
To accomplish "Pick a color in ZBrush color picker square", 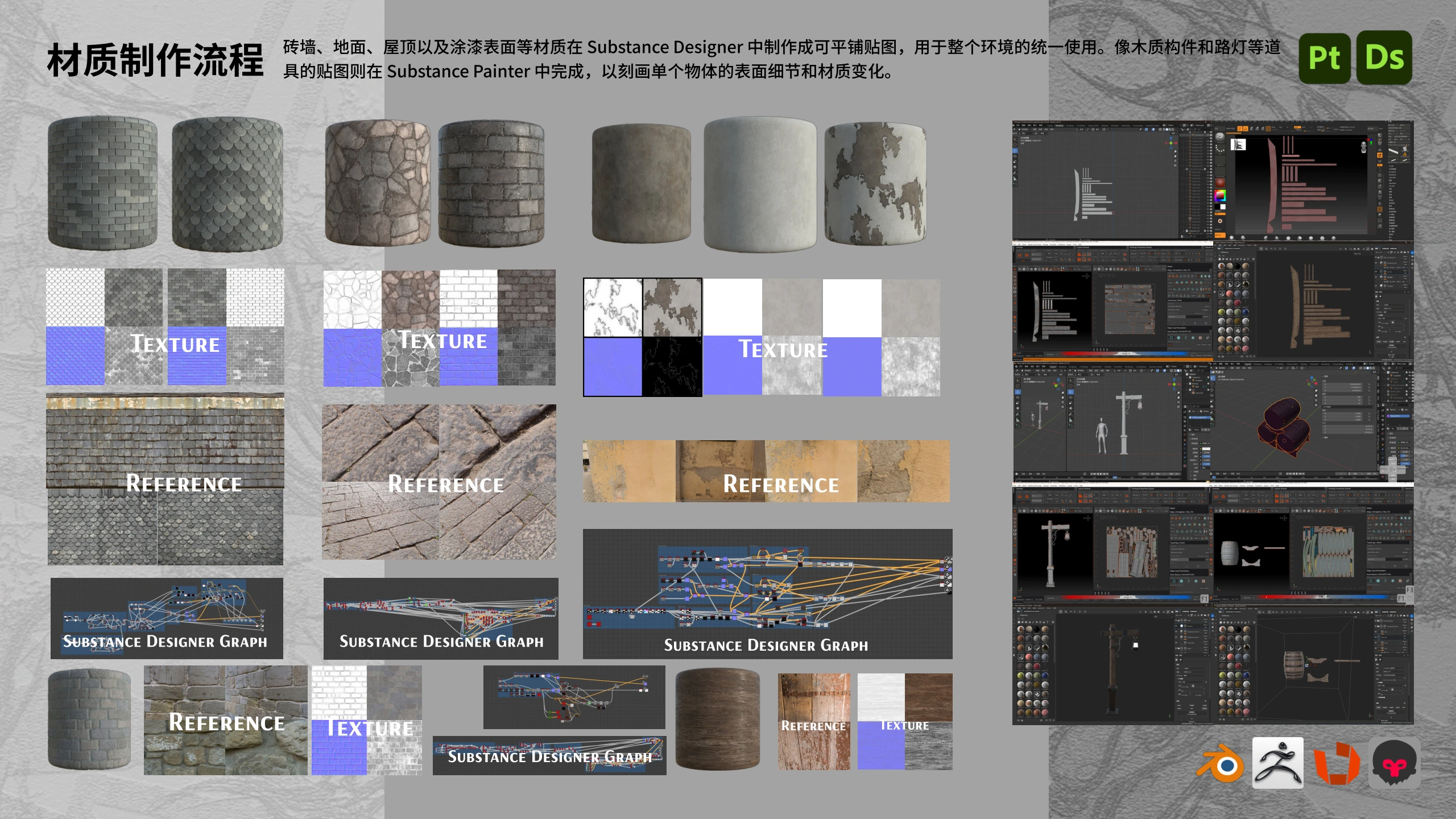I will (1220, 196).
